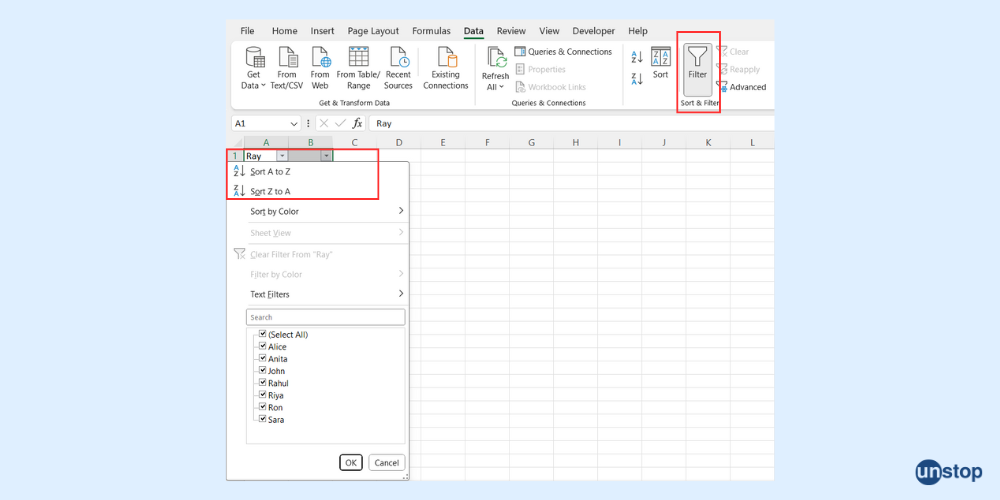Switch to the View tab
This screenshot has width=1000, height=500.
[x=549, y=31]
